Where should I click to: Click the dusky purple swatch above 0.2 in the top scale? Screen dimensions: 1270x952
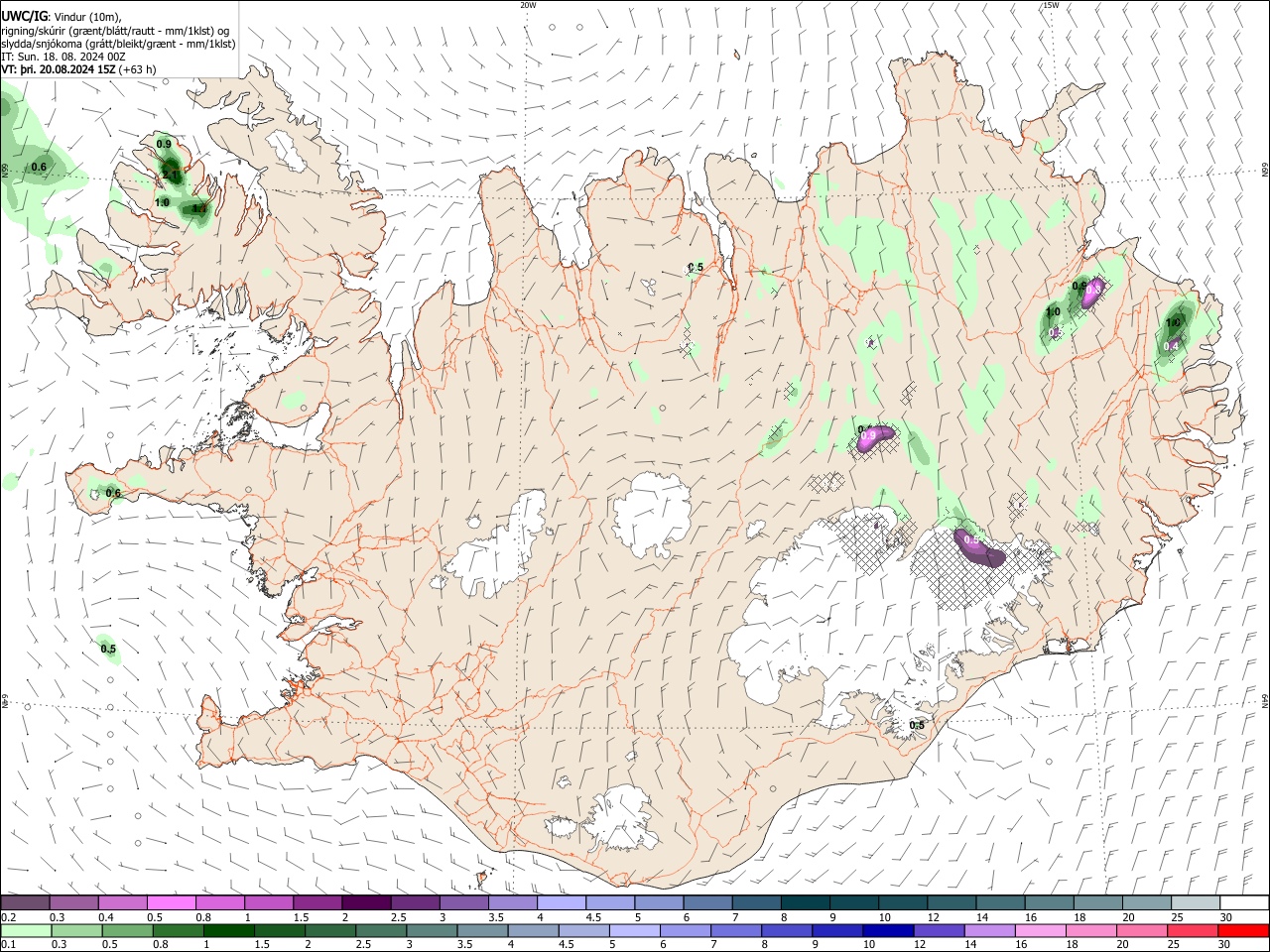[25, 903]
